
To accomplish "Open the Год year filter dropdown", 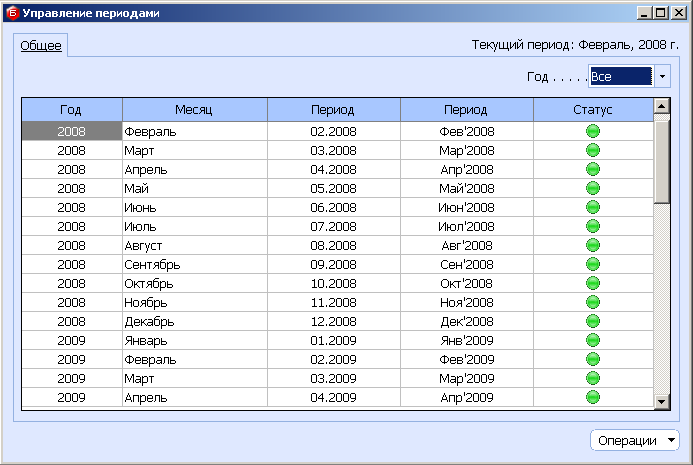I will click(x=662, y=77).
